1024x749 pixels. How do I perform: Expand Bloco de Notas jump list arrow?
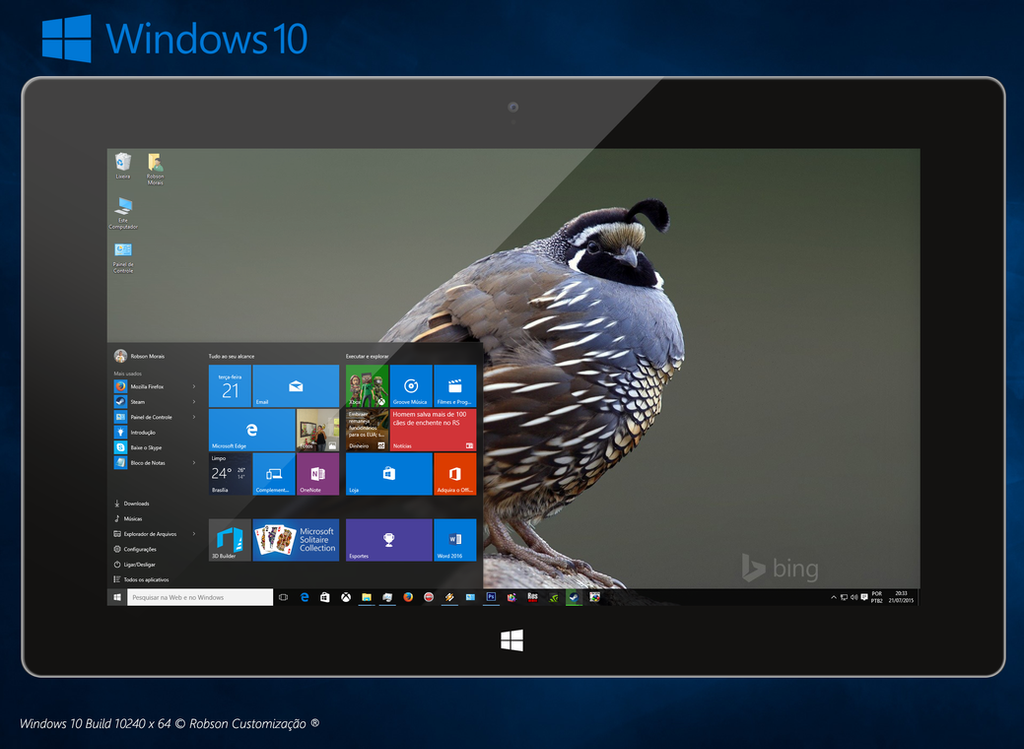(x=194, y=462)
